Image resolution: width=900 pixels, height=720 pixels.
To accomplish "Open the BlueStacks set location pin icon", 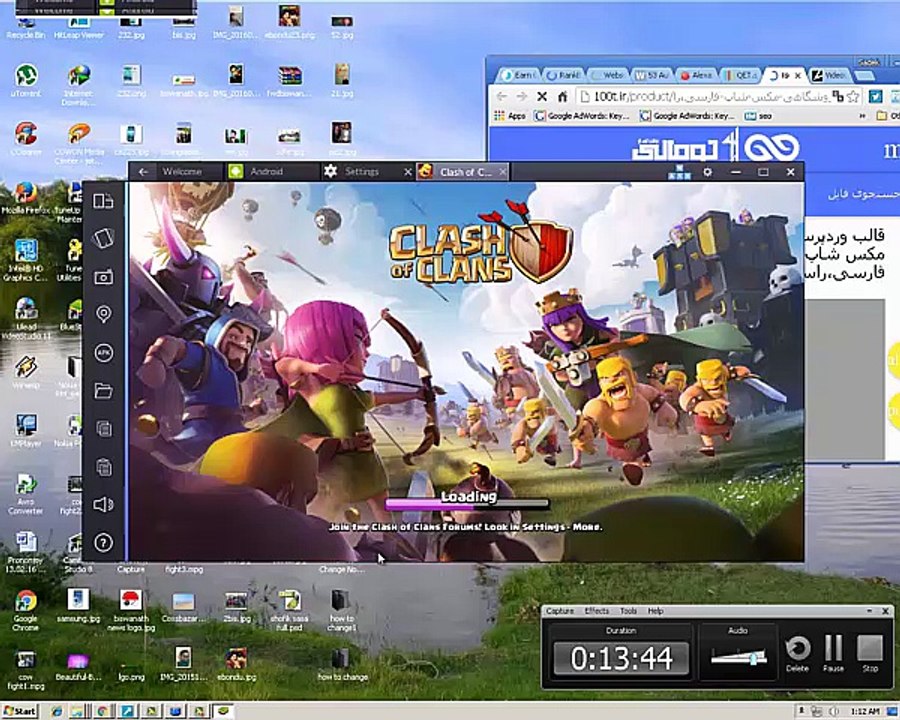I will (103, 314).
